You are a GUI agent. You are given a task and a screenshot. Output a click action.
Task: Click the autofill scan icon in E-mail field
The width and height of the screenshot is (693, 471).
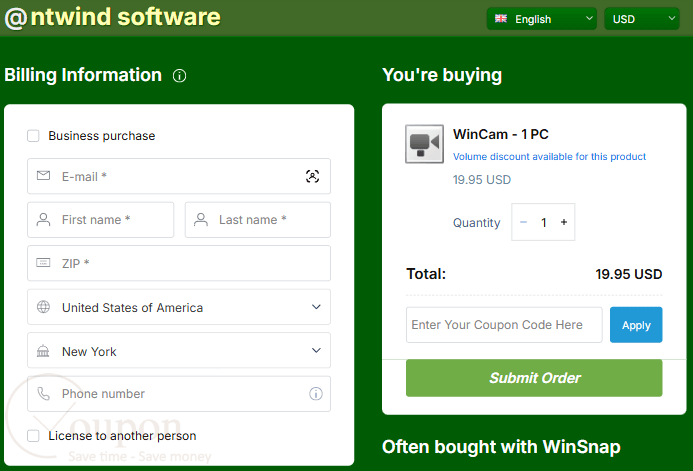312,176
